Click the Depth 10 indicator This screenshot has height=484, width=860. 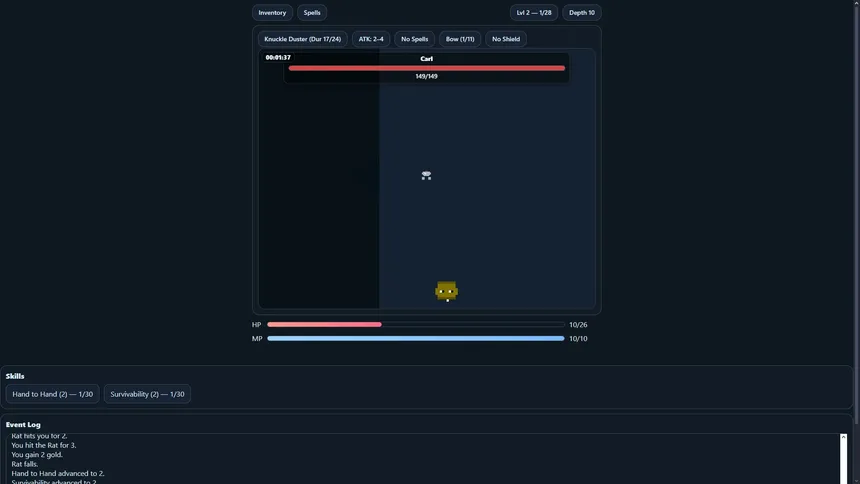coord(581,13)
